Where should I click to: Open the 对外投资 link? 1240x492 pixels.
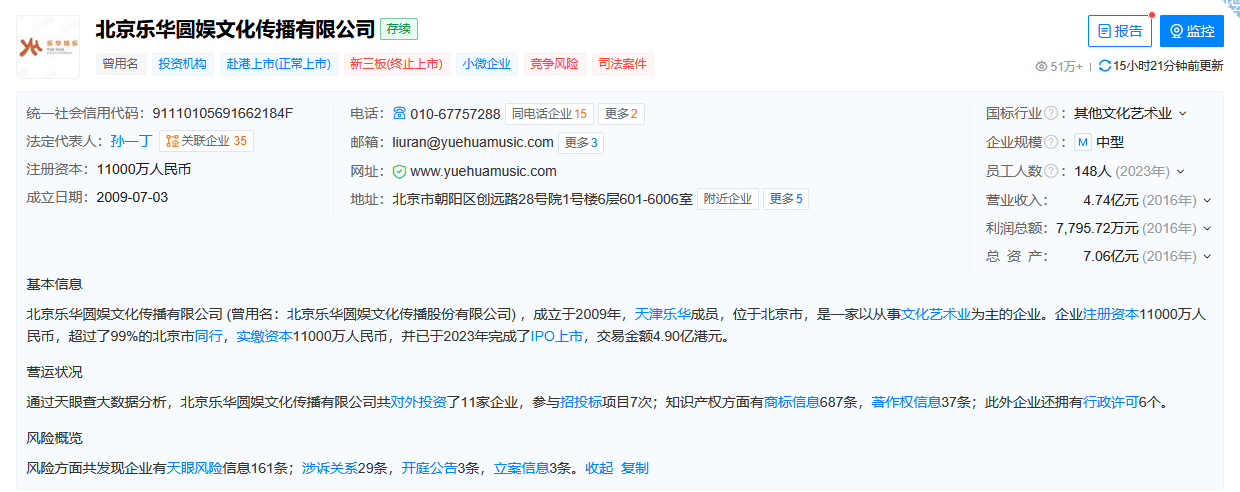coord(419,403)
